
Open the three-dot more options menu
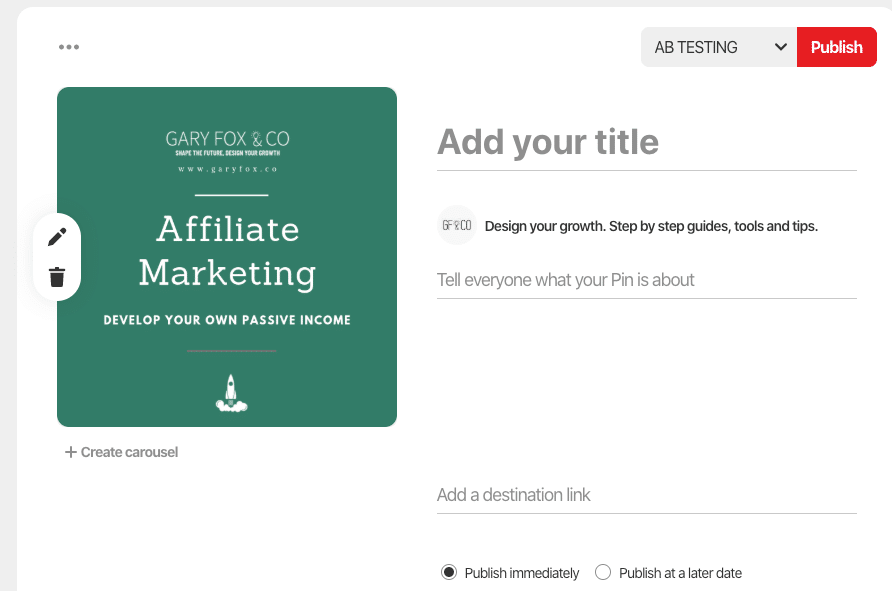pos(69,47)
